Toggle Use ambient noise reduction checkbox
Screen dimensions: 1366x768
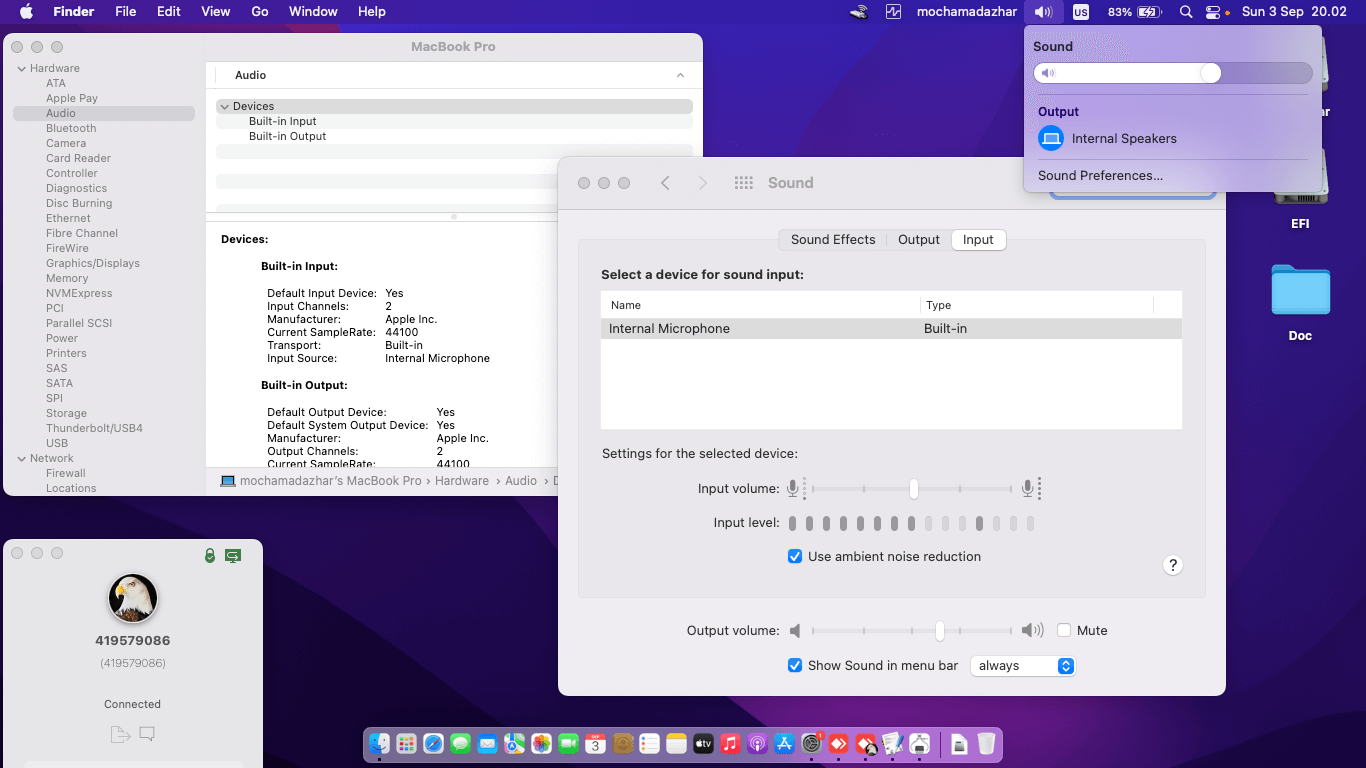(795, 557)
